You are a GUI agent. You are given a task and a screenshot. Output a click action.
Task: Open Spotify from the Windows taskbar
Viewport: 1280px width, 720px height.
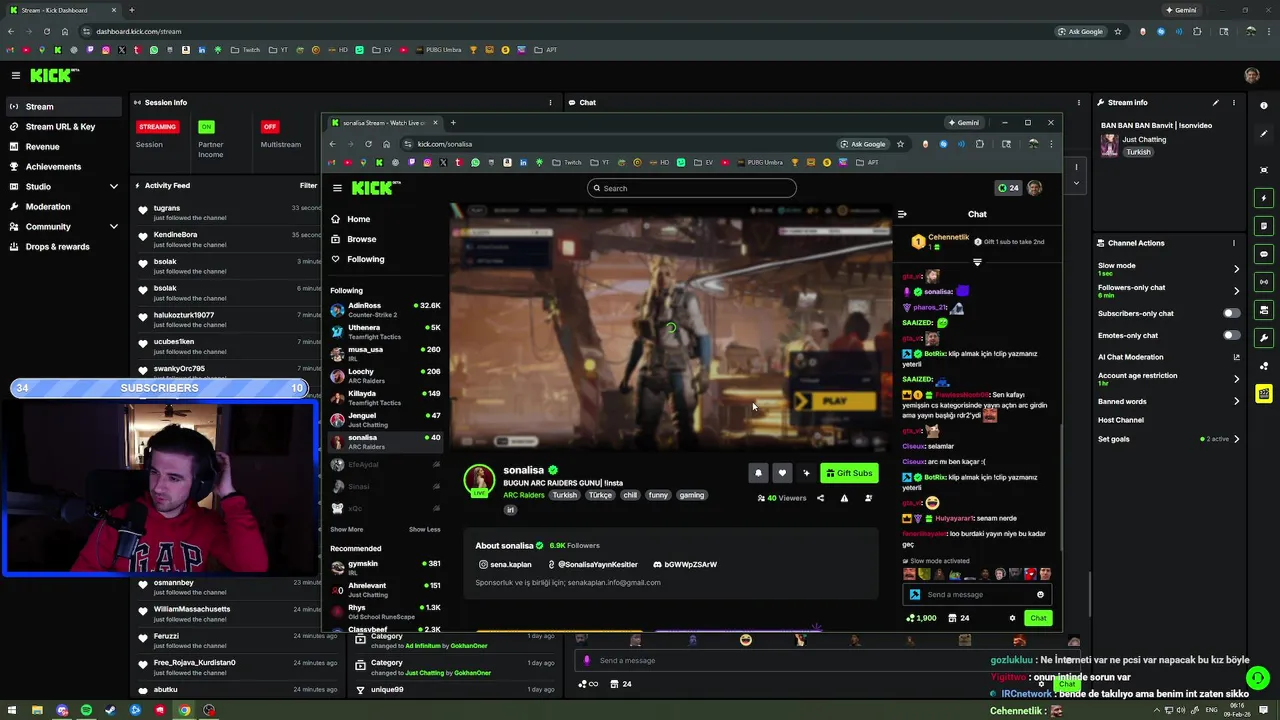click(86, 711)
